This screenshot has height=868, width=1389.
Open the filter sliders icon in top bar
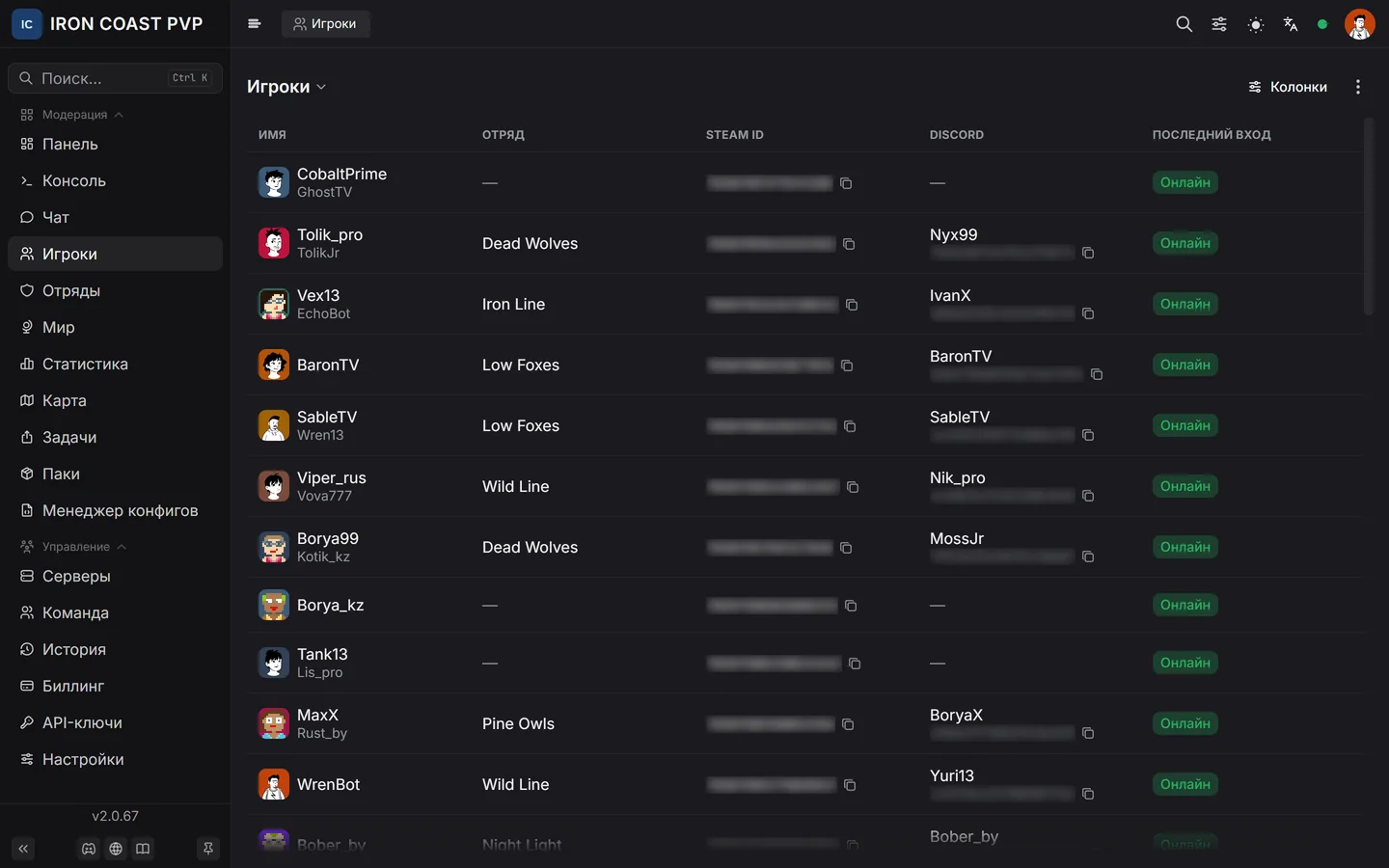point(1219,24)
